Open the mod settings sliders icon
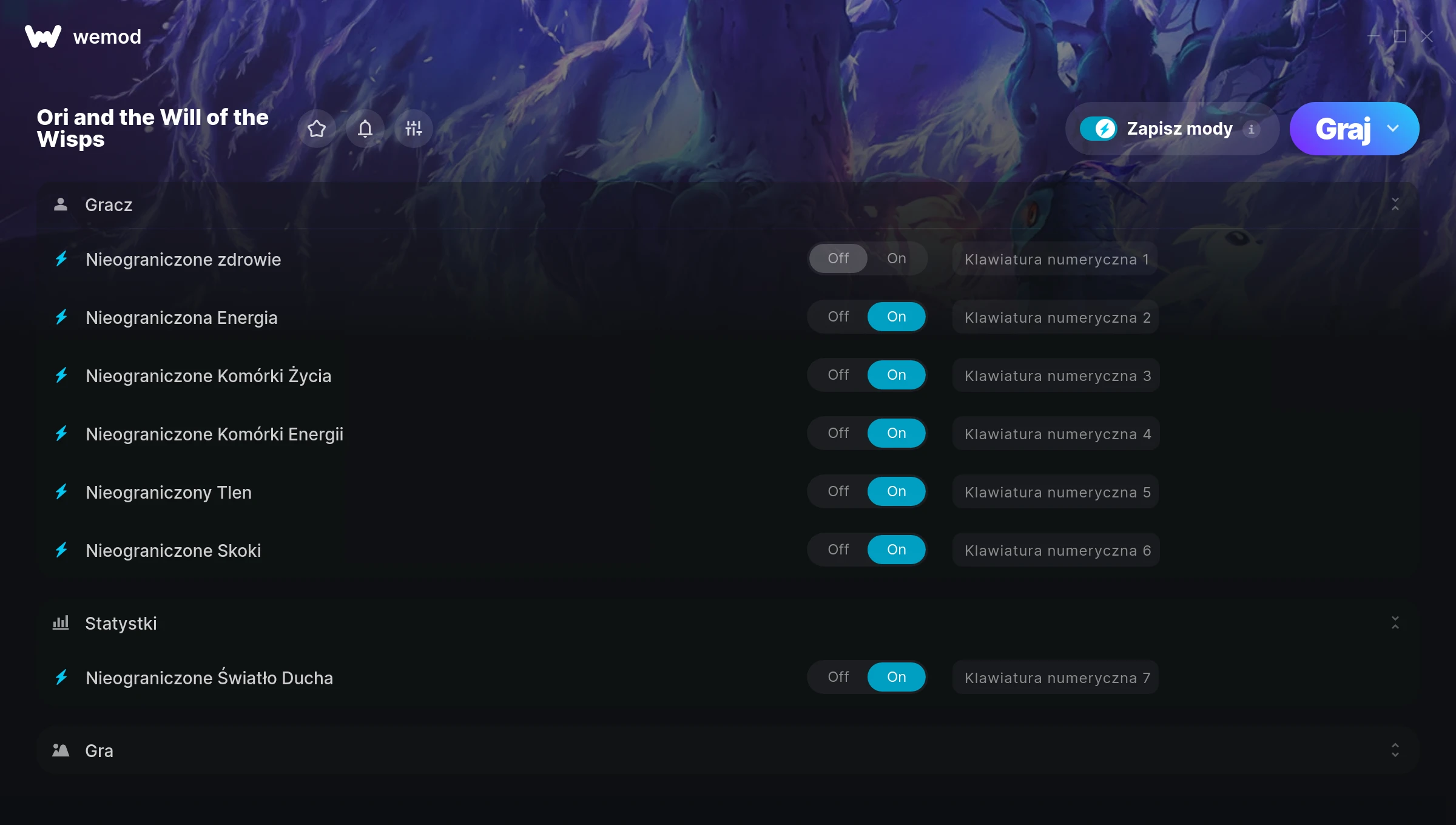 tap(414, 129)
